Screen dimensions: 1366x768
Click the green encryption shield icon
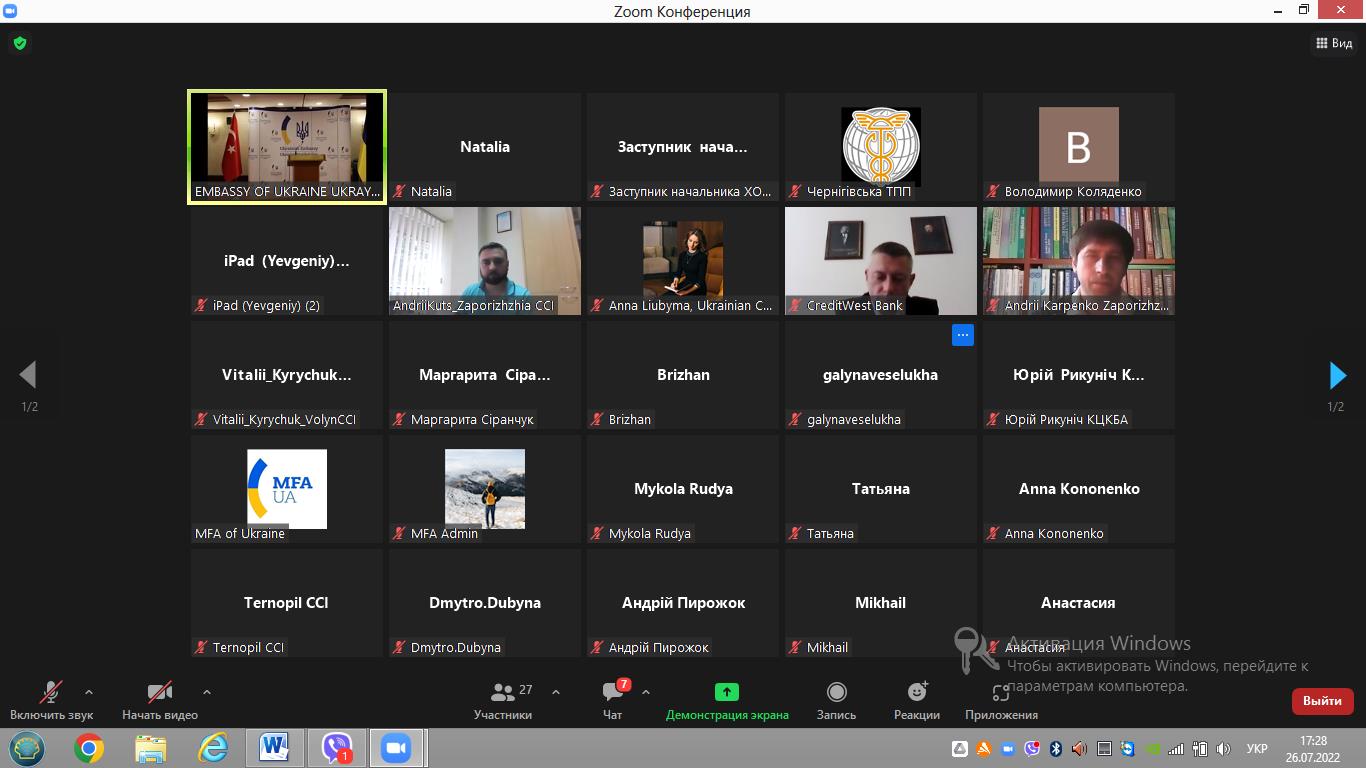[x=19, y=43]
